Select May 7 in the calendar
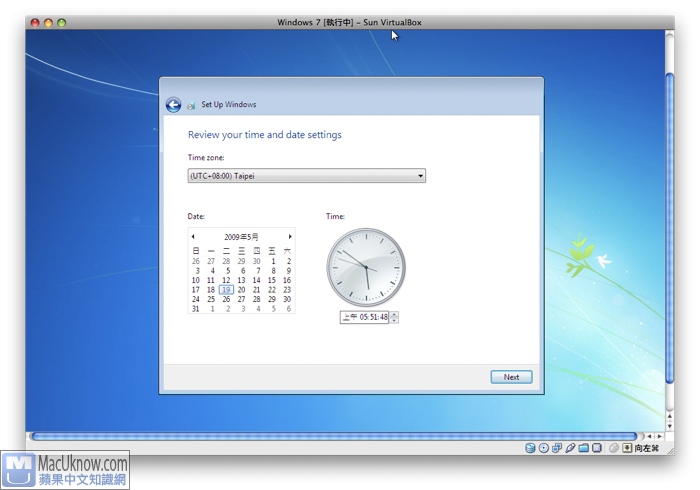This screenshot has height=490, width=700. (258, 271)
